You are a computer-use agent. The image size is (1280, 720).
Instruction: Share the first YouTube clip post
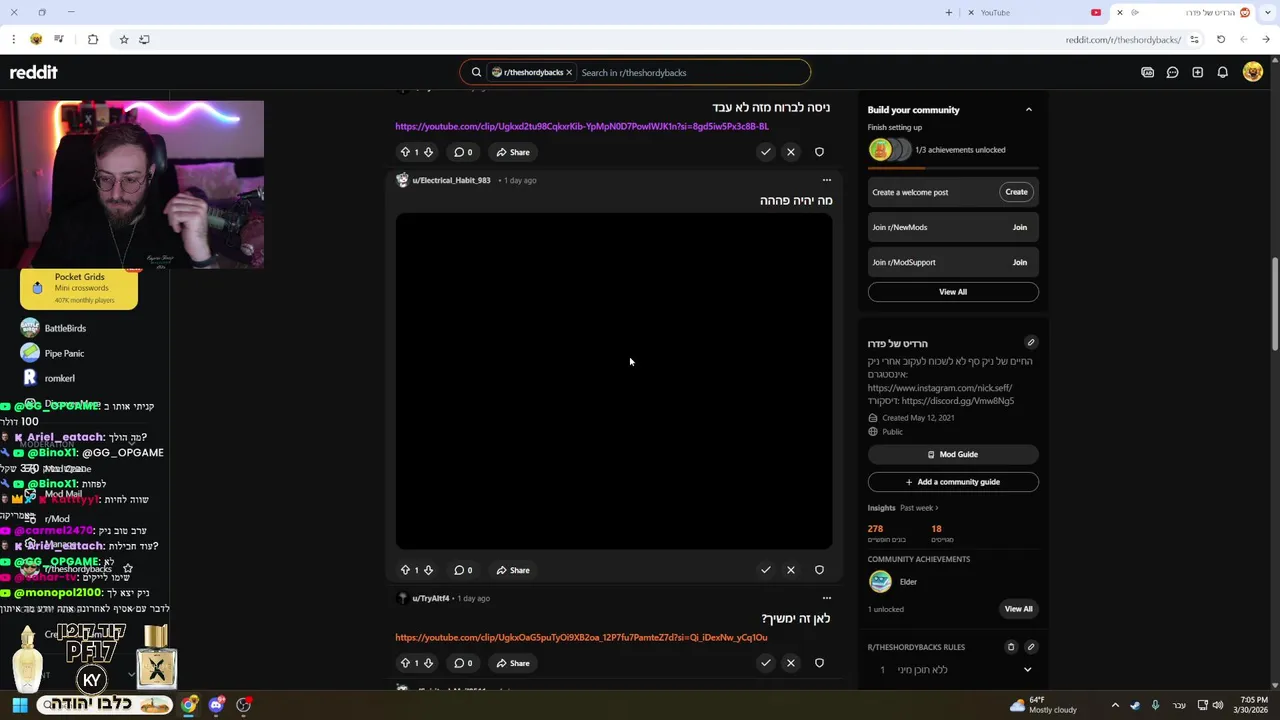[513, 152]
